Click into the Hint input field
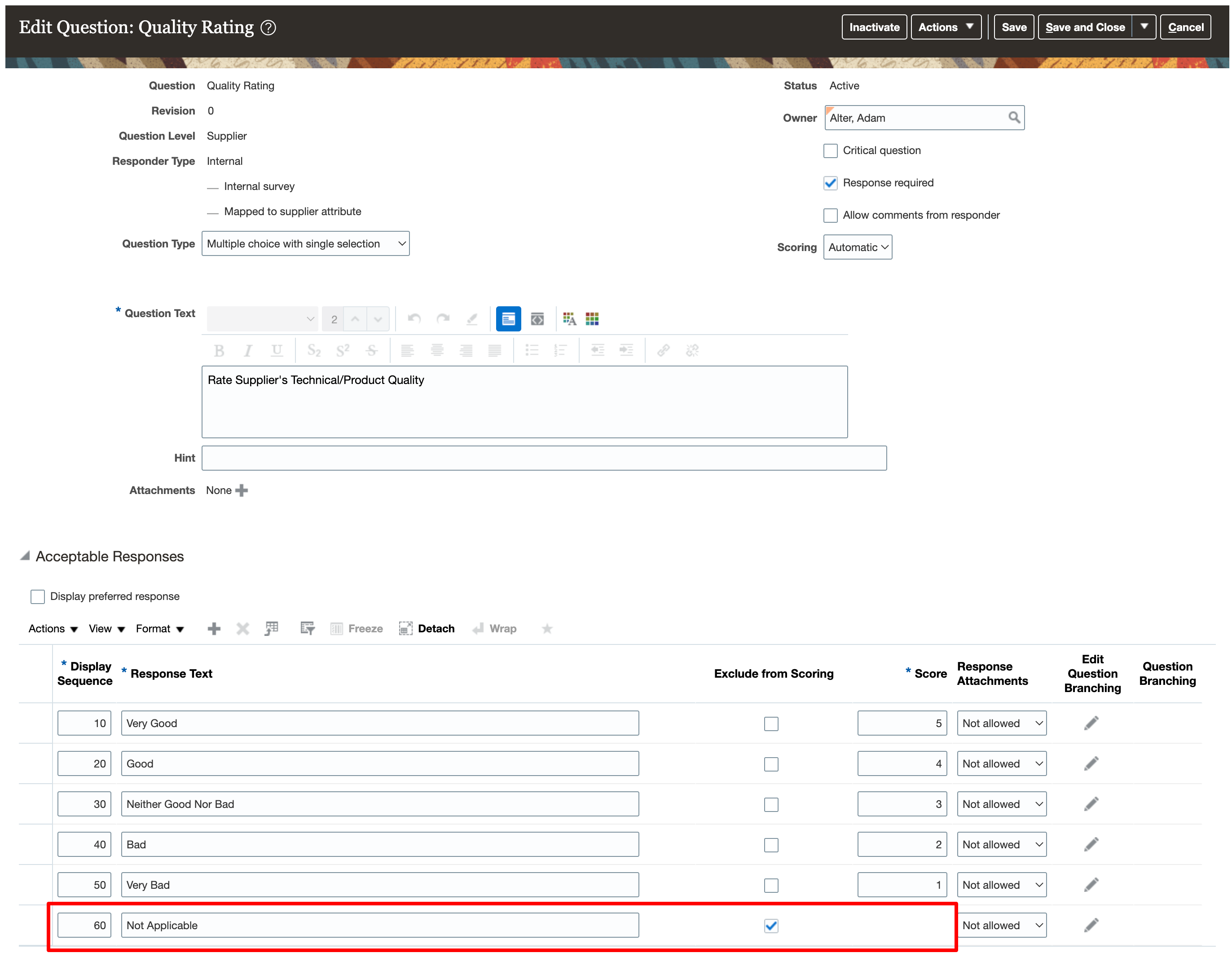 [x=543, y=458]
